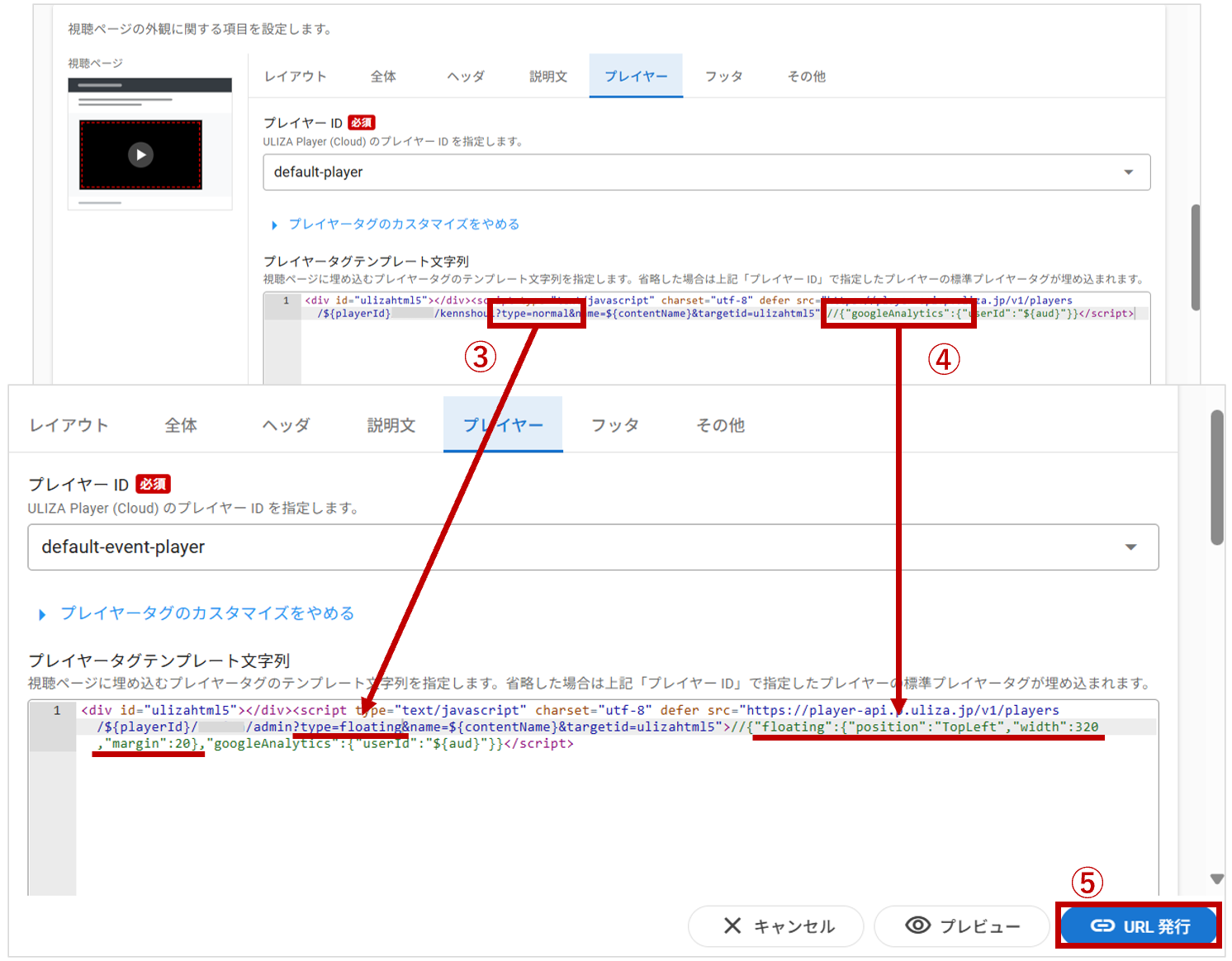Select the lower フッタ tab
This screenshot has width=1232, height=961.
(614, 425)
